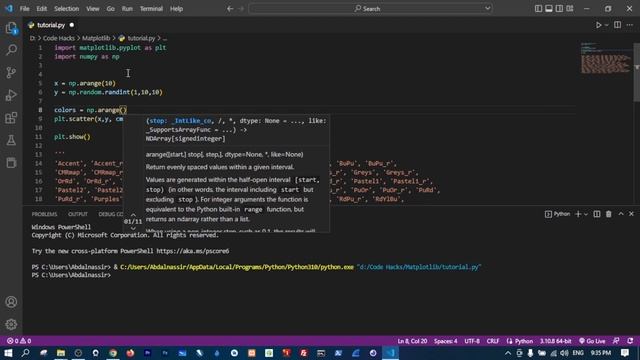
Task: Open the Edit menu
Action: 42,9
